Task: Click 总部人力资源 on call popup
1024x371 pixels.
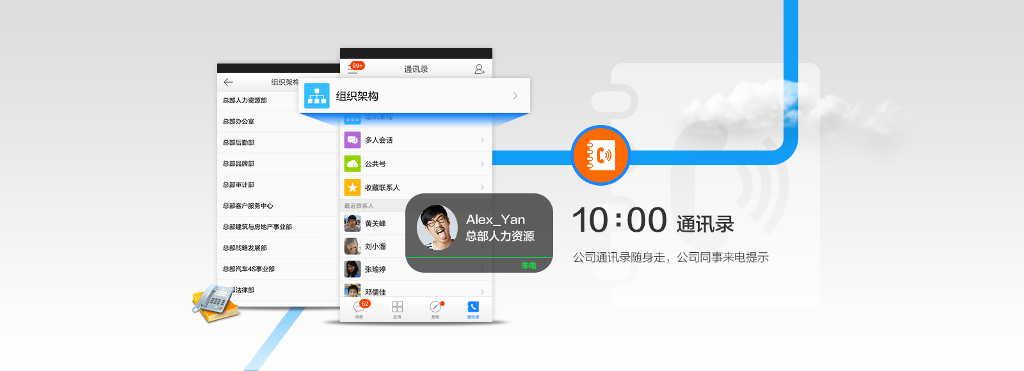Action: 500,236
